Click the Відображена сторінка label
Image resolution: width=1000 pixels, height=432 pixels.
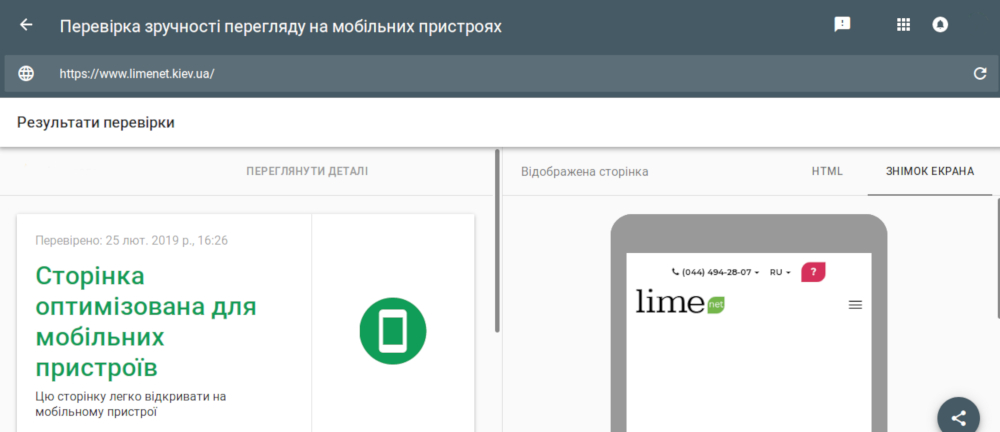[x=585, y=172]
